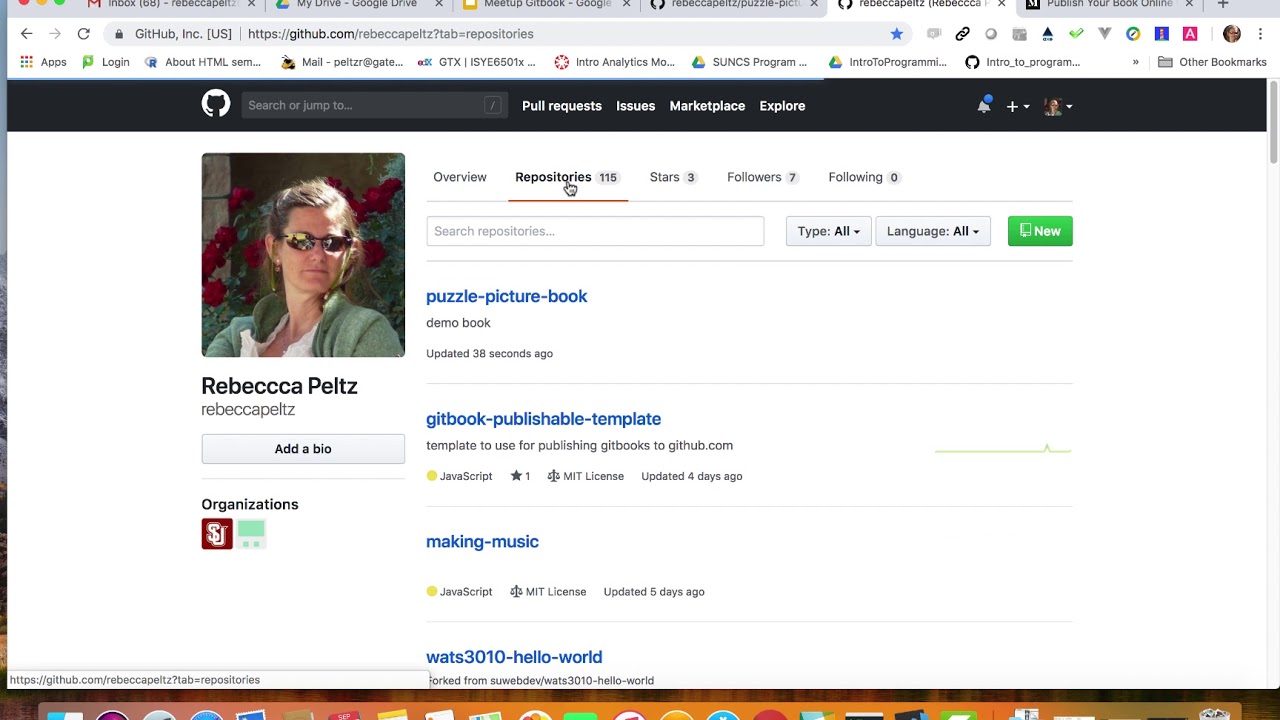Image resolution: width=1280 pixels, height=720 pixels.
Task: Switch to the Inbox Gmail browser tab
Action: tap(172, 5)
